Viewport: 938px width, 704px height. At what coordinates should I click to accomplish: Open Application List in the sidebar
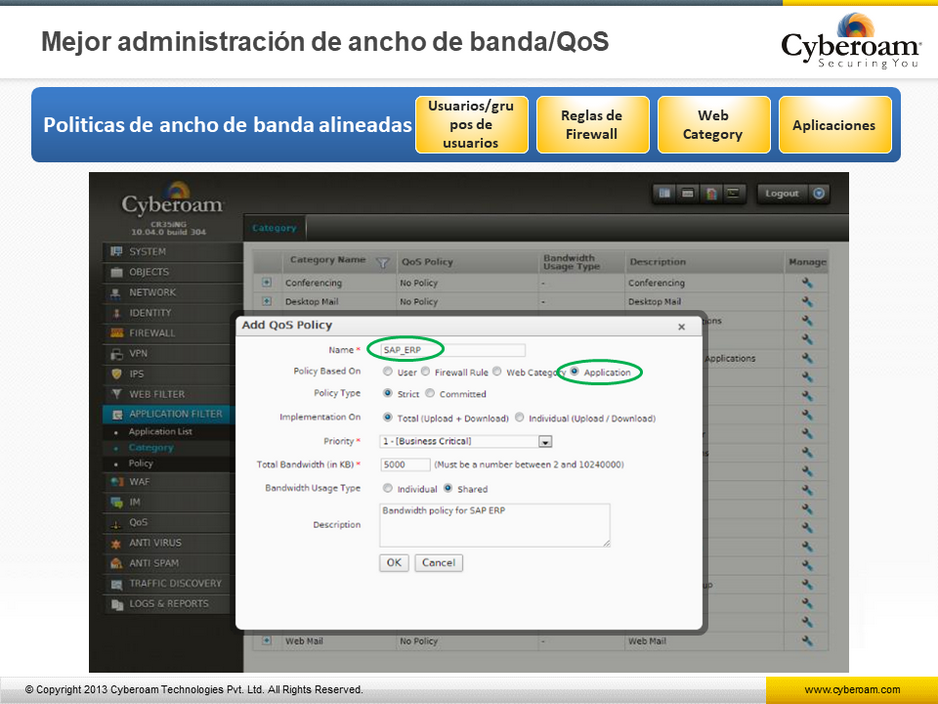coord(160,432)
